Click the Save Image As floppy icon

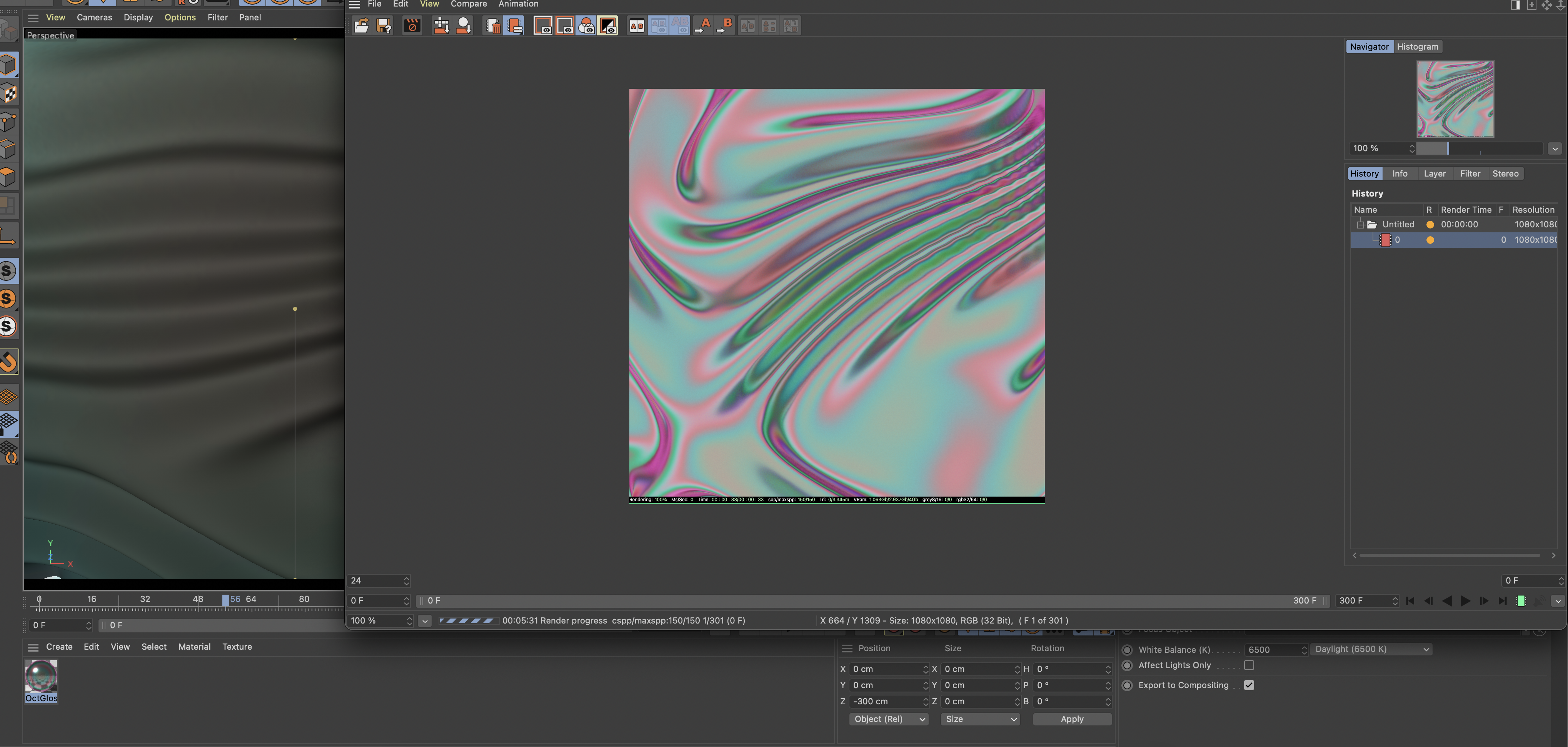pyautogui.click(x=384, y=25)
